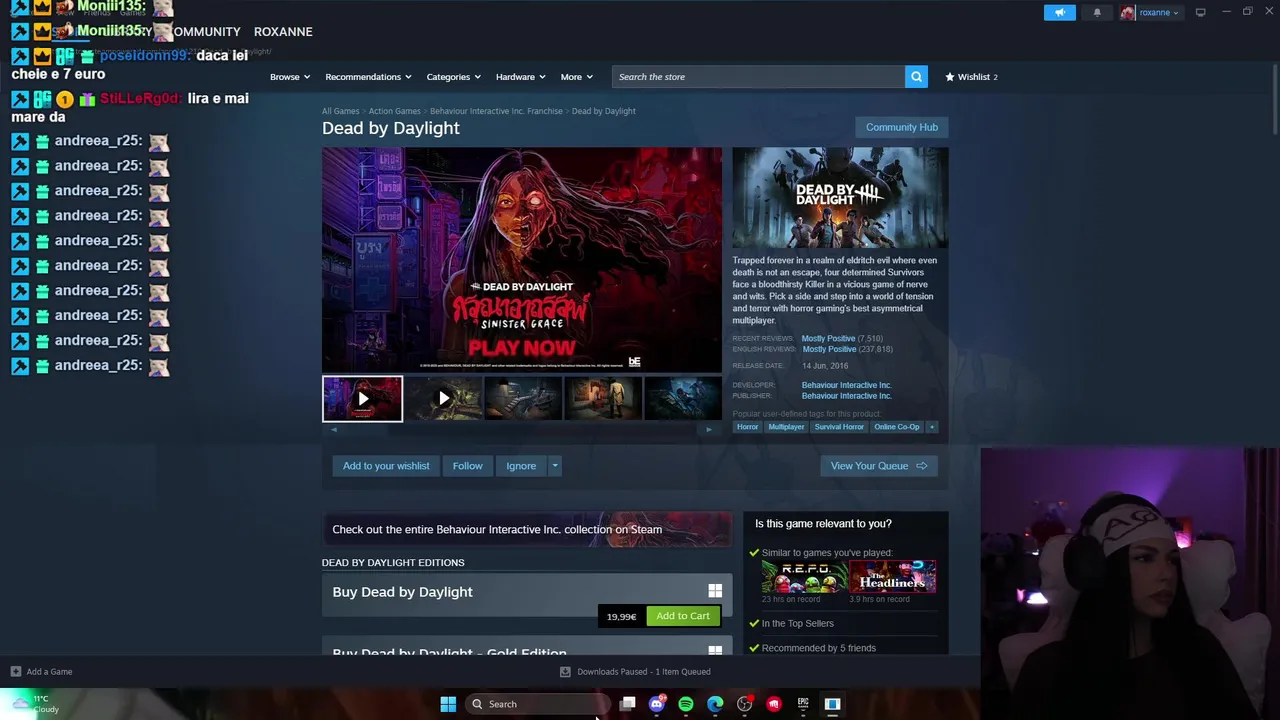Open Riot client from the taskbar
Image resolution: width=1280 pixels, height=720 pixels.
coord(774,704)
